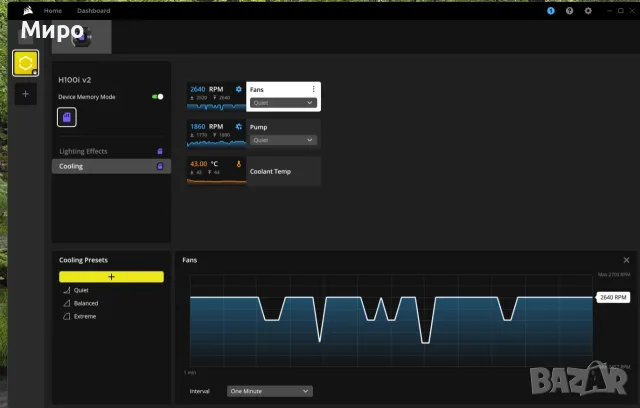Click curve icon beside Extreme preset
This screenshot has width=640, height=408.
67,316
